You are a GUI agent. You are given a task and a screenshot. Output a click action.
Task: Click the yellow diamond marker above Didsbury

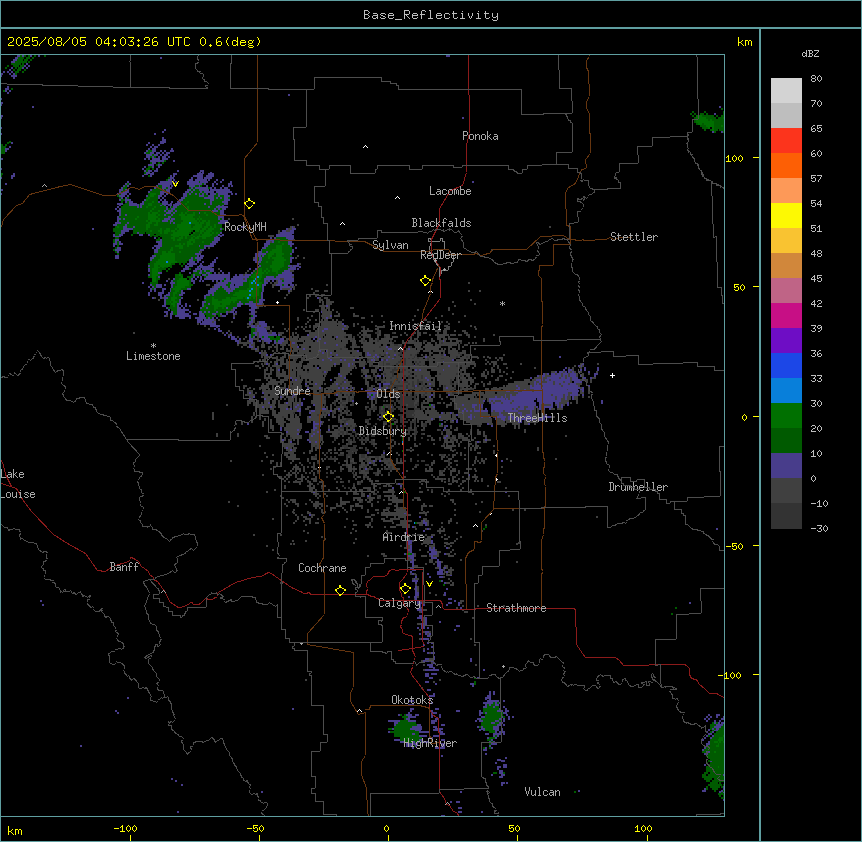click(x=388, y=417)
